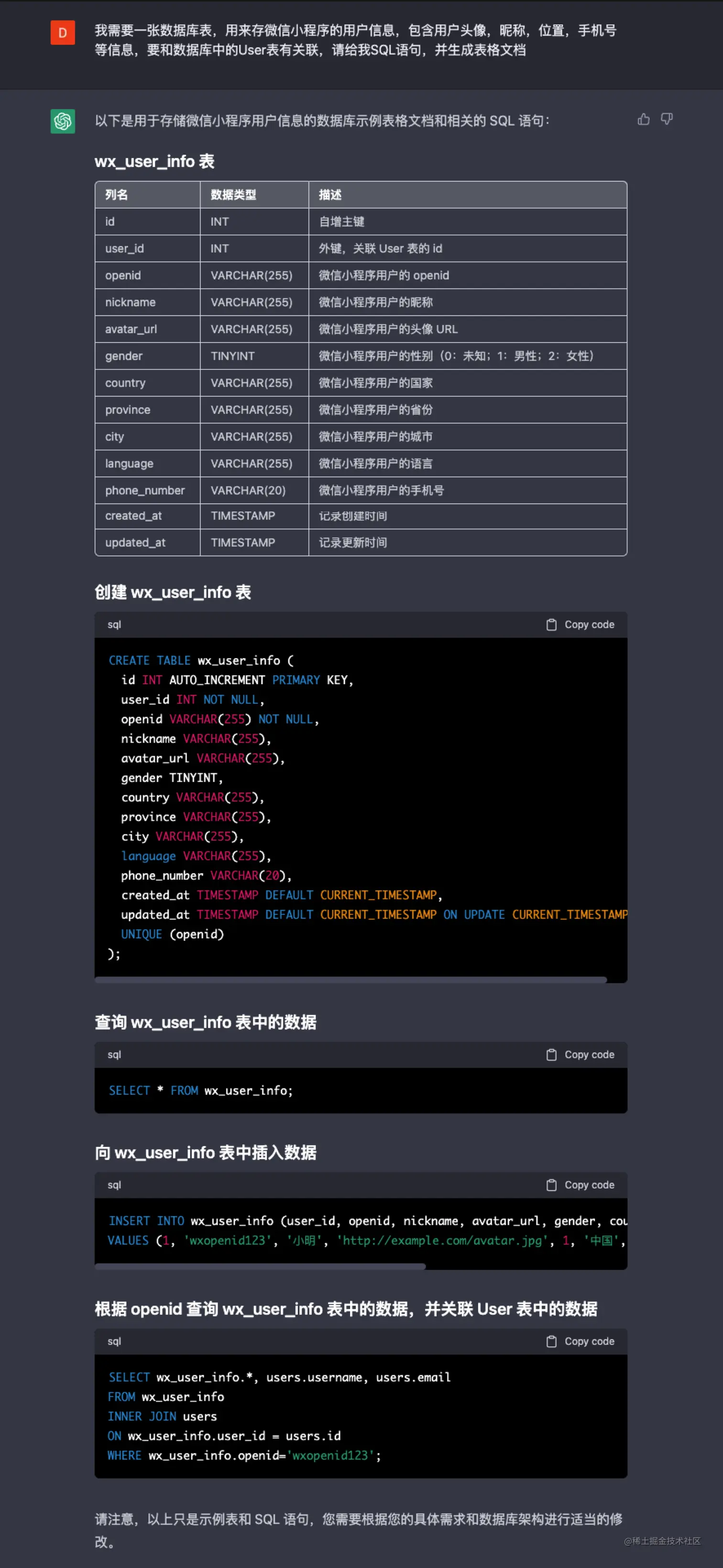Click the '记录更新时间' description cell

click(468, 542)
